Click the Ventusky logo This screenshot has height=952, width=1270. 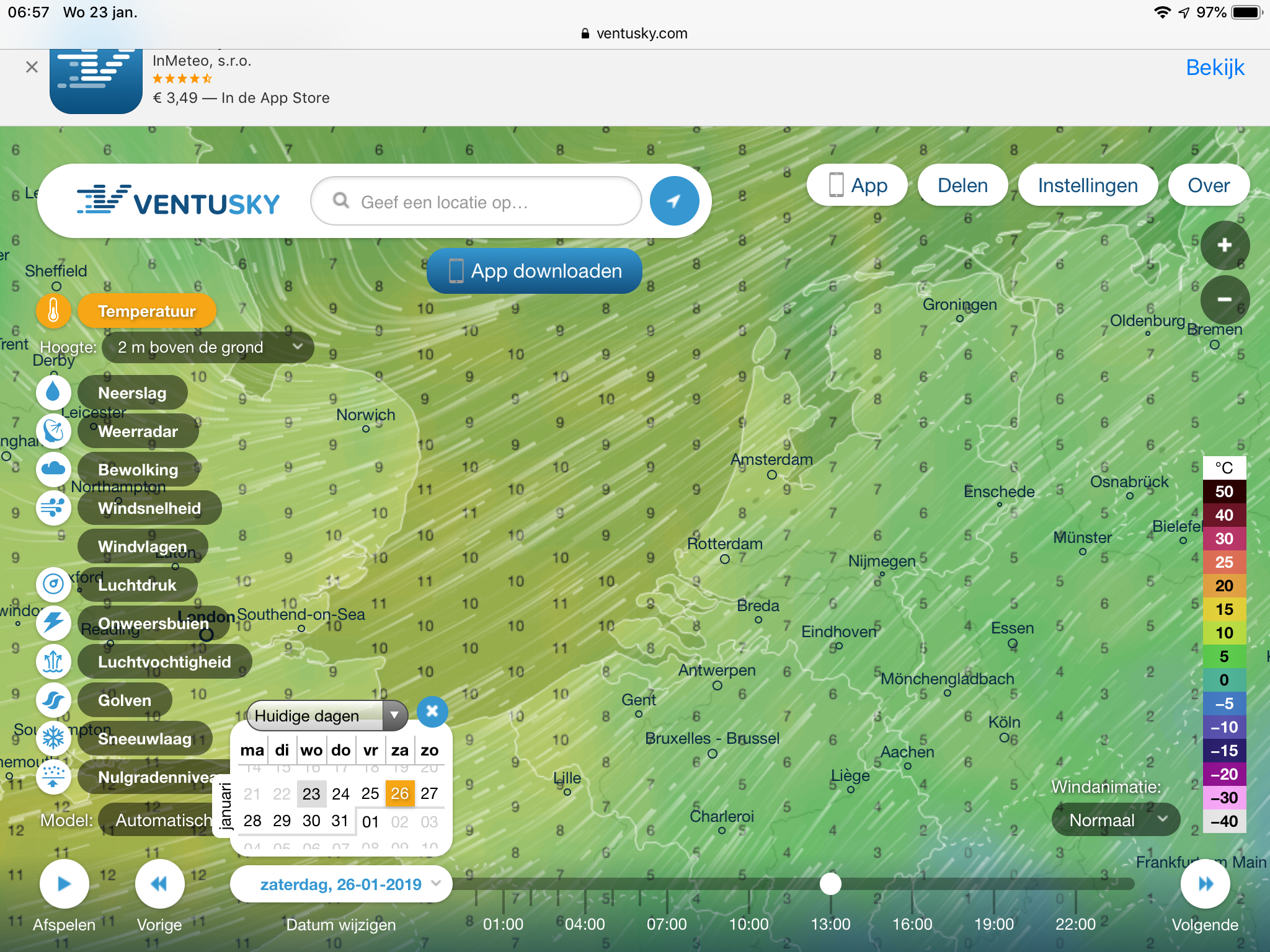[179, 201]
